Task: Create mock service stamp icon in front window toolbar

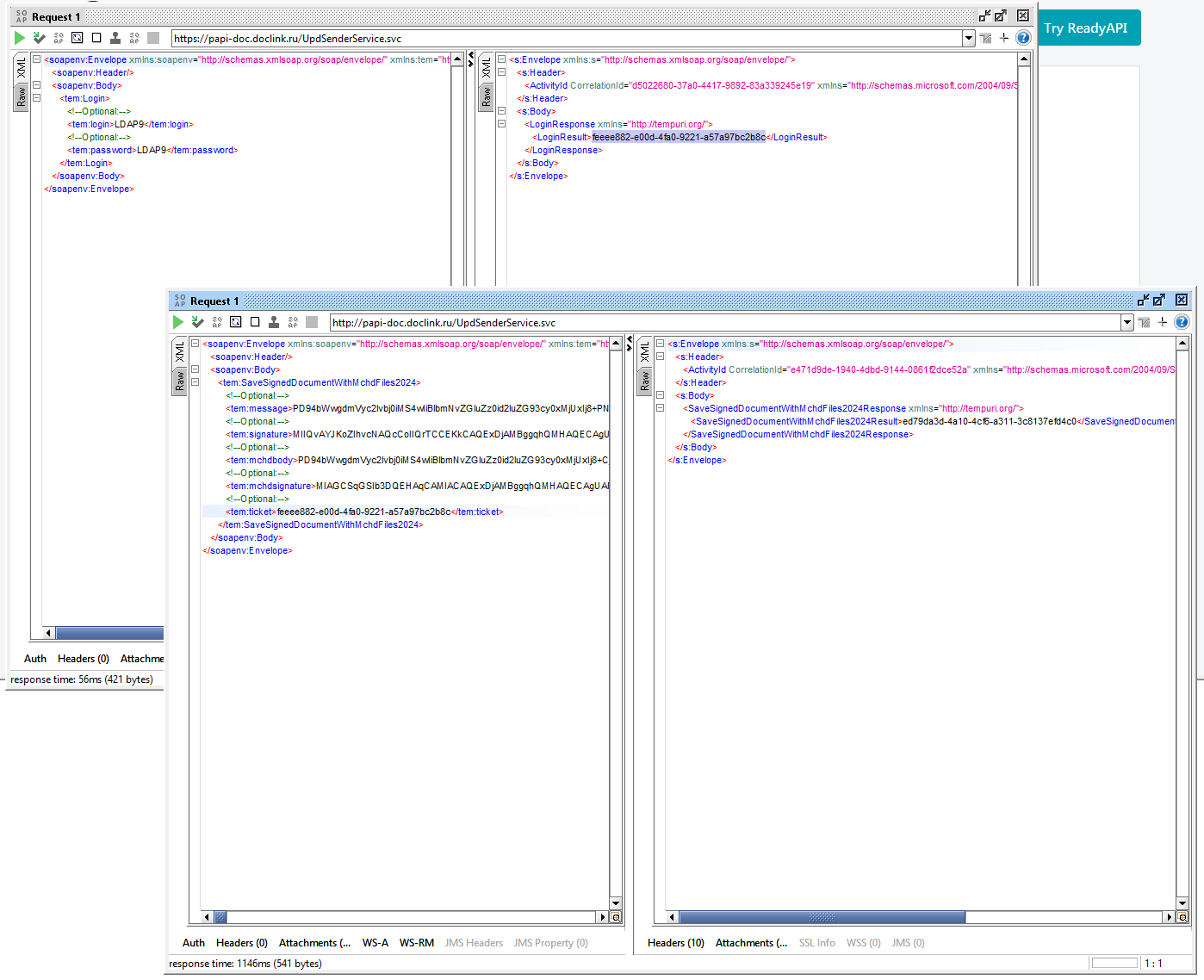Action: tap(274, 322)
